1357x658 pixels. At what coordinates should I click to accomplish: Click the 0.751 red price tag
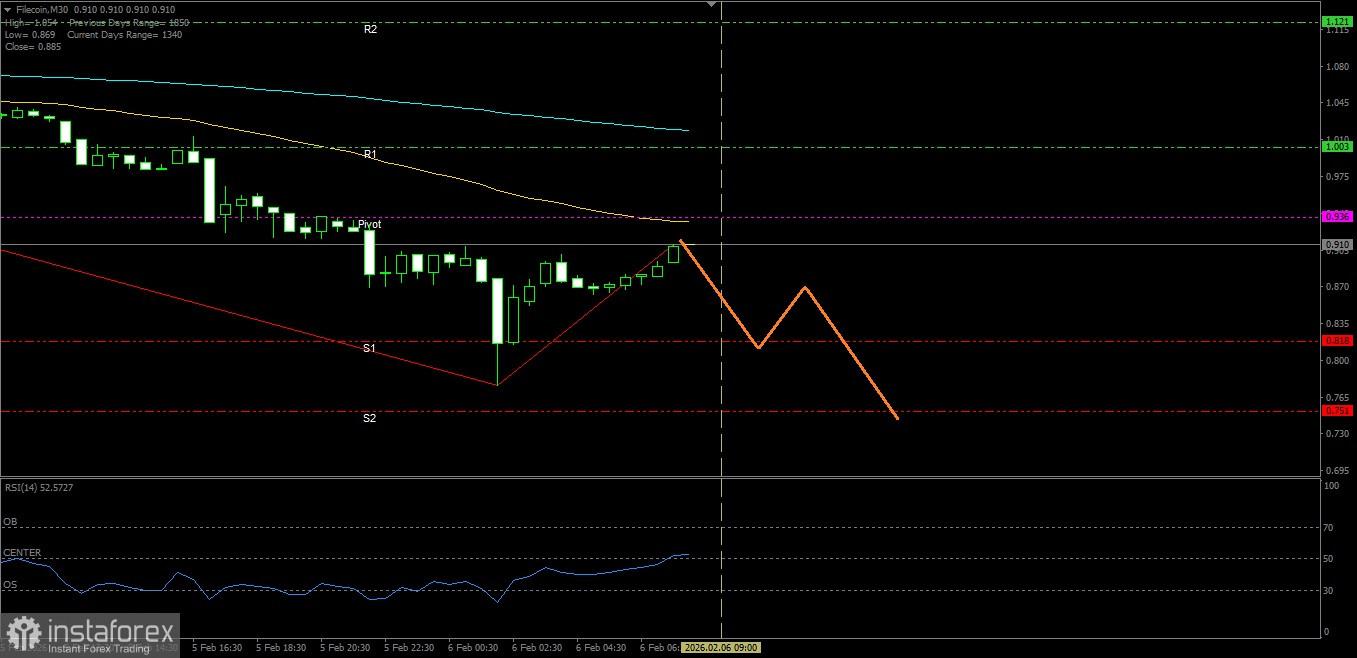point(1337,411)
